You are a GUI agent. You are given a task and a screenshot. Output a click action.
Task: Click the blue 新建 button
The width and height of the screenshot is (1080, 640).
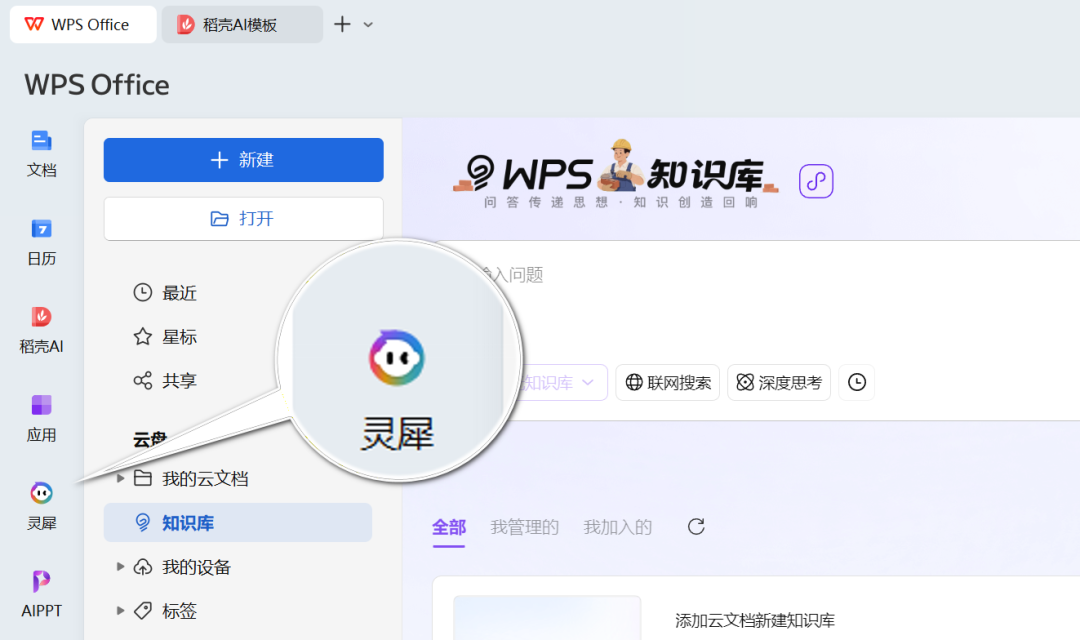[243, 160]
